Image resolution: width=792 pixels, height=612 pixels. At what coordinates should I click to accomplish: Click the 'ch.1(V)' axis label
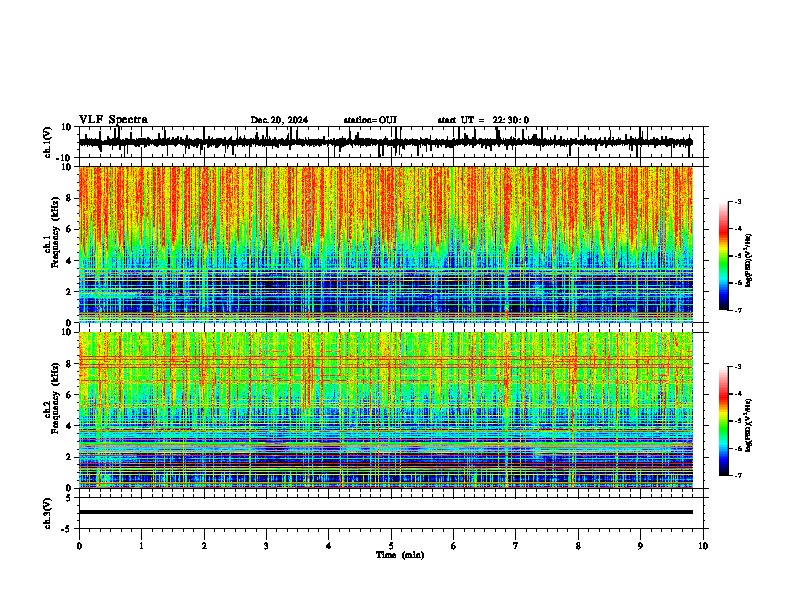[x=48, y=142]
